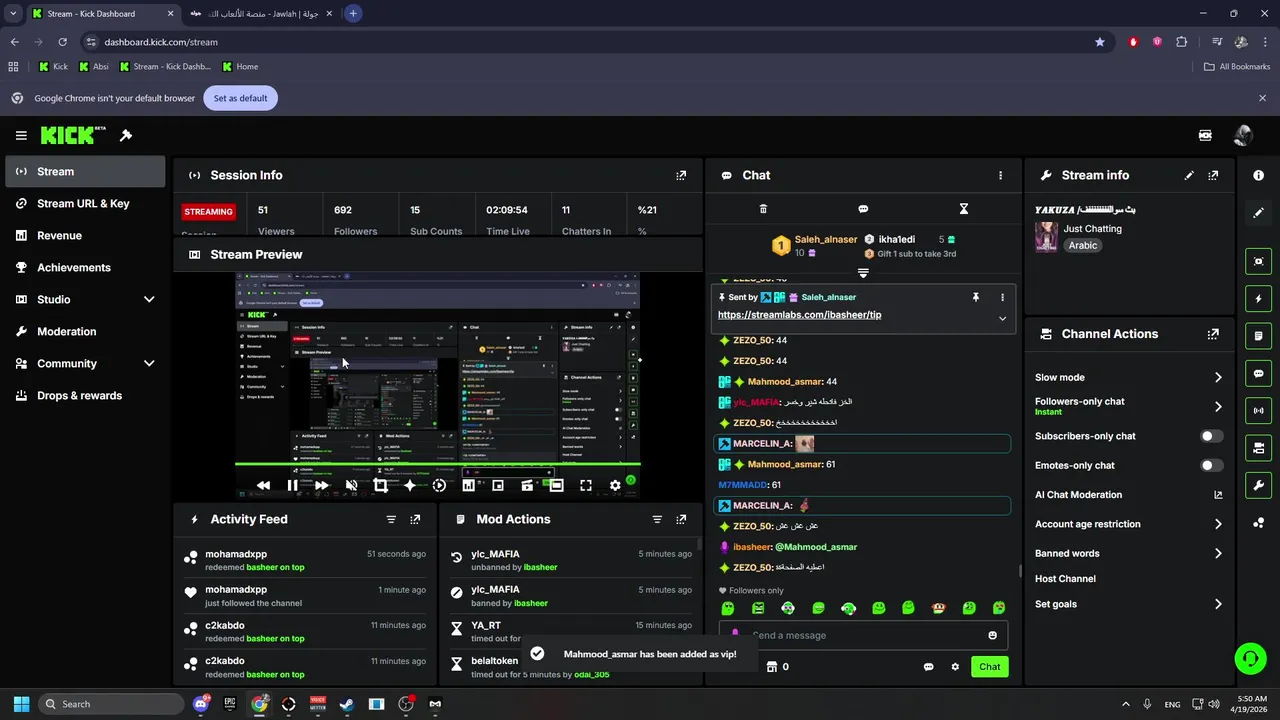1280x720 pixels.
Task: Open Followers-only chat options arrow
Action: [x=1218, y=406]
